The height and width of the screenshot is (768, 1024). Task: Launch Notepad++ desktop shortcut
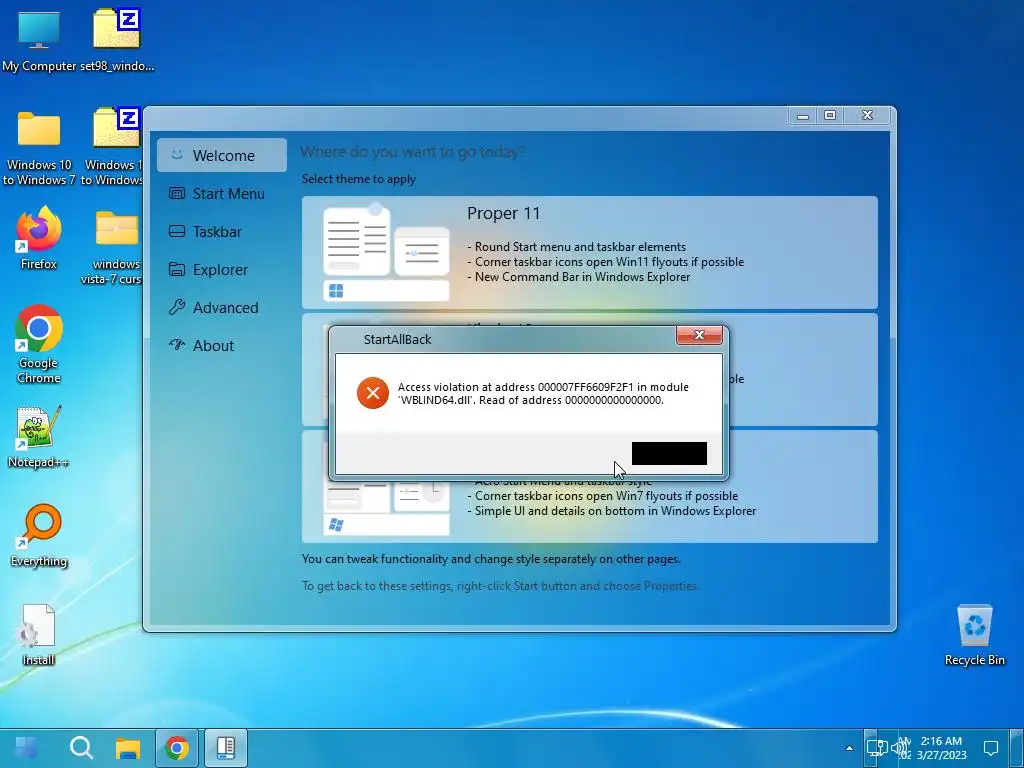coord(39,437)
